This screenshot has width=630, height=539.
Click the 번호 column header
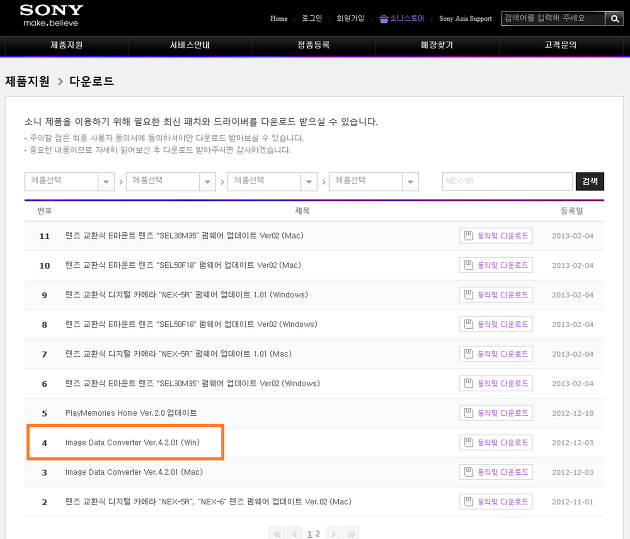pyautogui.click(x=45, y=211)
